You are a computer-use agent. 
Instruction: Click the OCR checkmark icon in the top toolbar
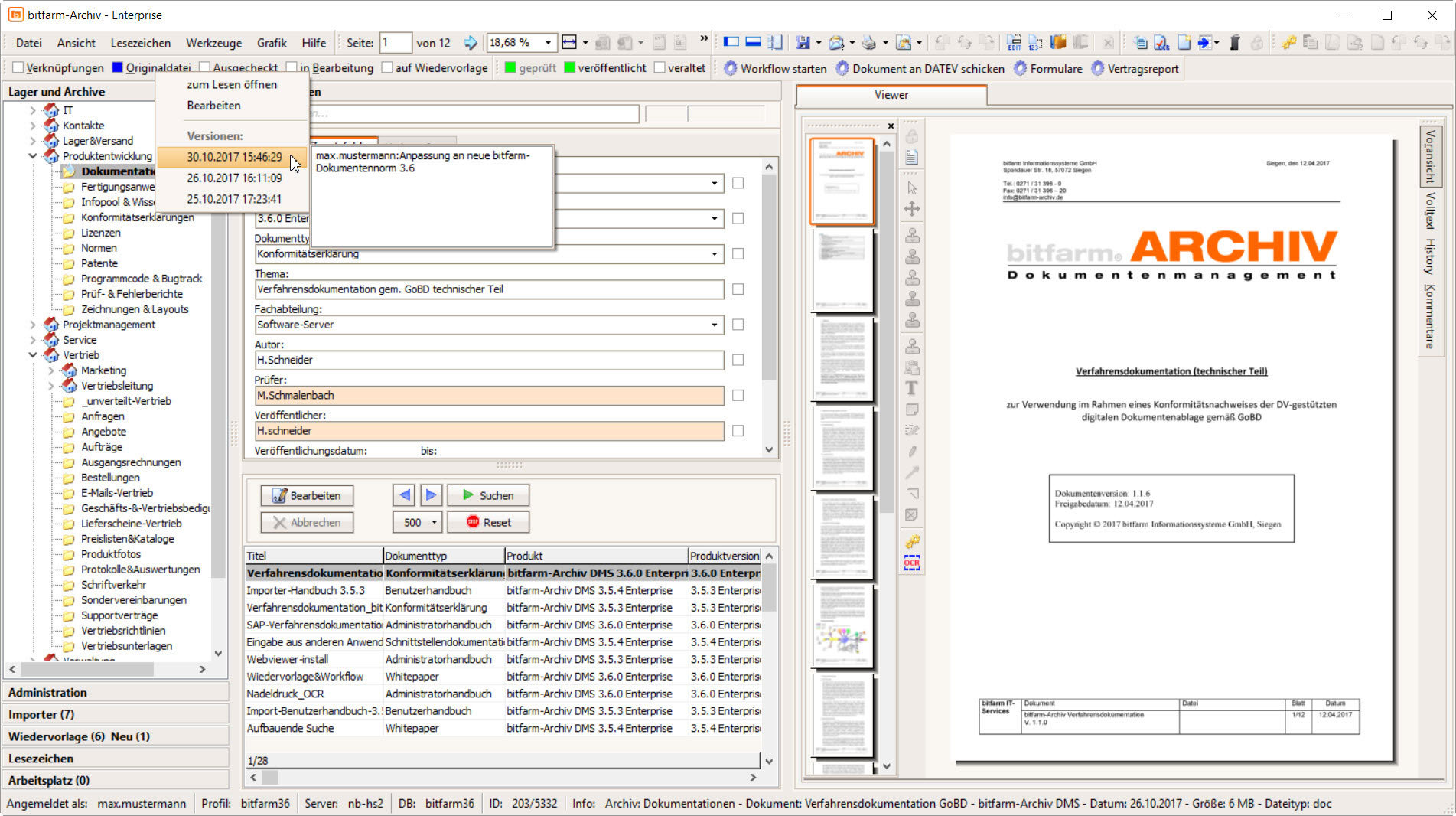pyautogui.click(x=1161, y=43)
